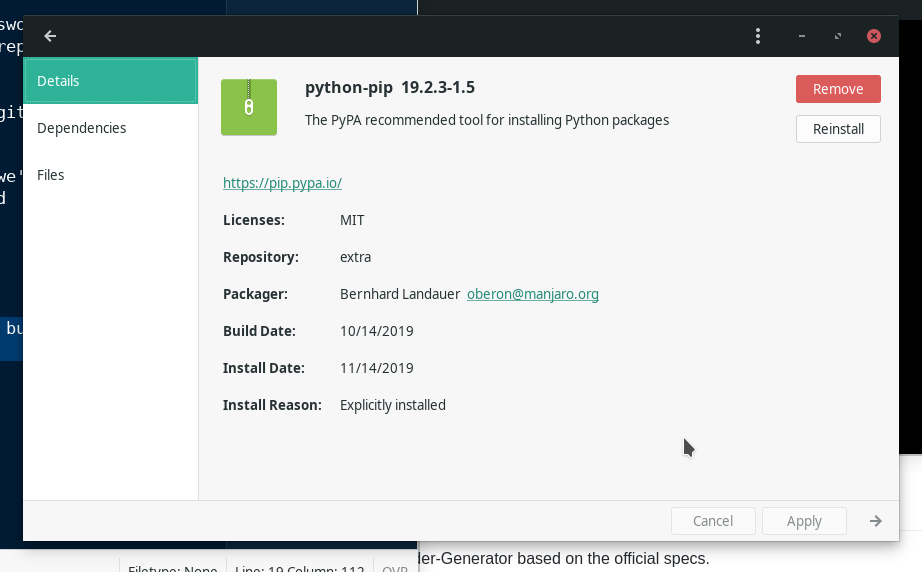The height and width of the screenshot is (572, 922).
Task: Click the packager name Bernhard Landauer
Action: point(400,294)
